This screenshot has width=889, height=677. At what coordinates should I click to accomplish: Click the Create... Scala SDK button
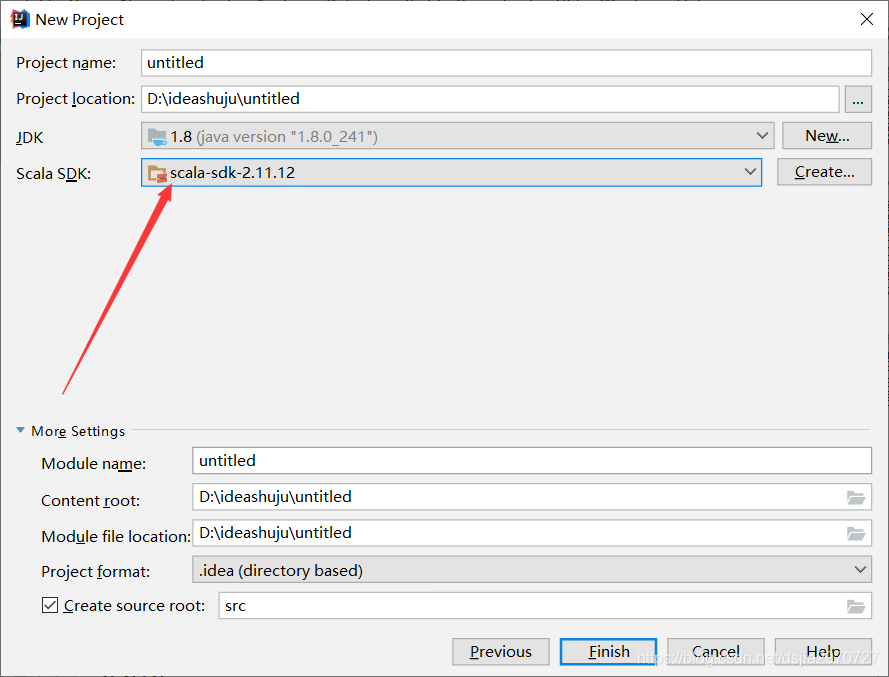(824, 172)
